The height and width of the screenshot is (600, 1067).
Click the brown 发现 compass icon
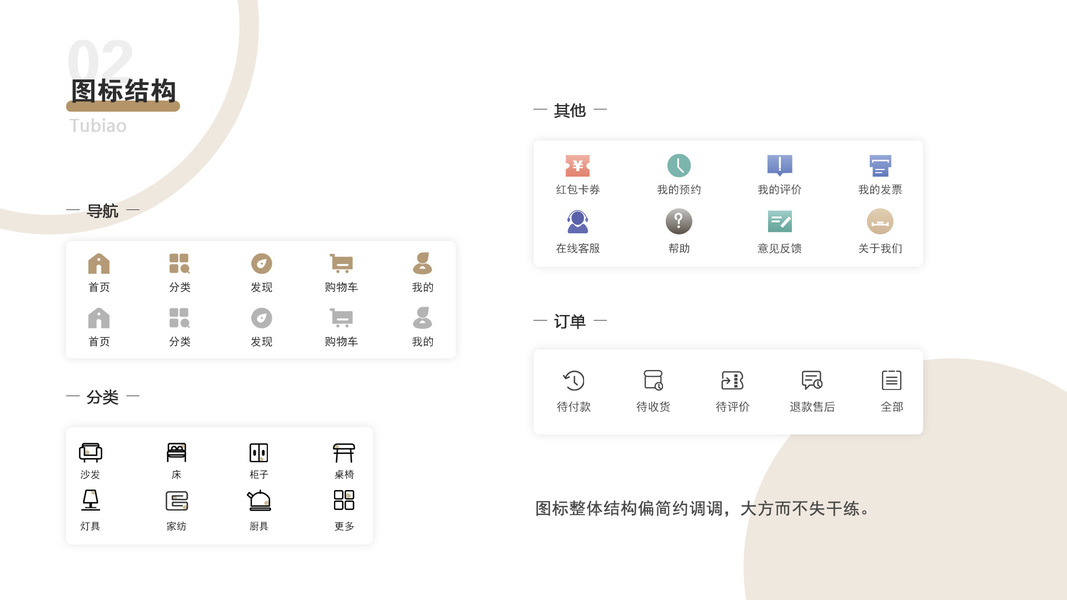(x=261, y=263)
